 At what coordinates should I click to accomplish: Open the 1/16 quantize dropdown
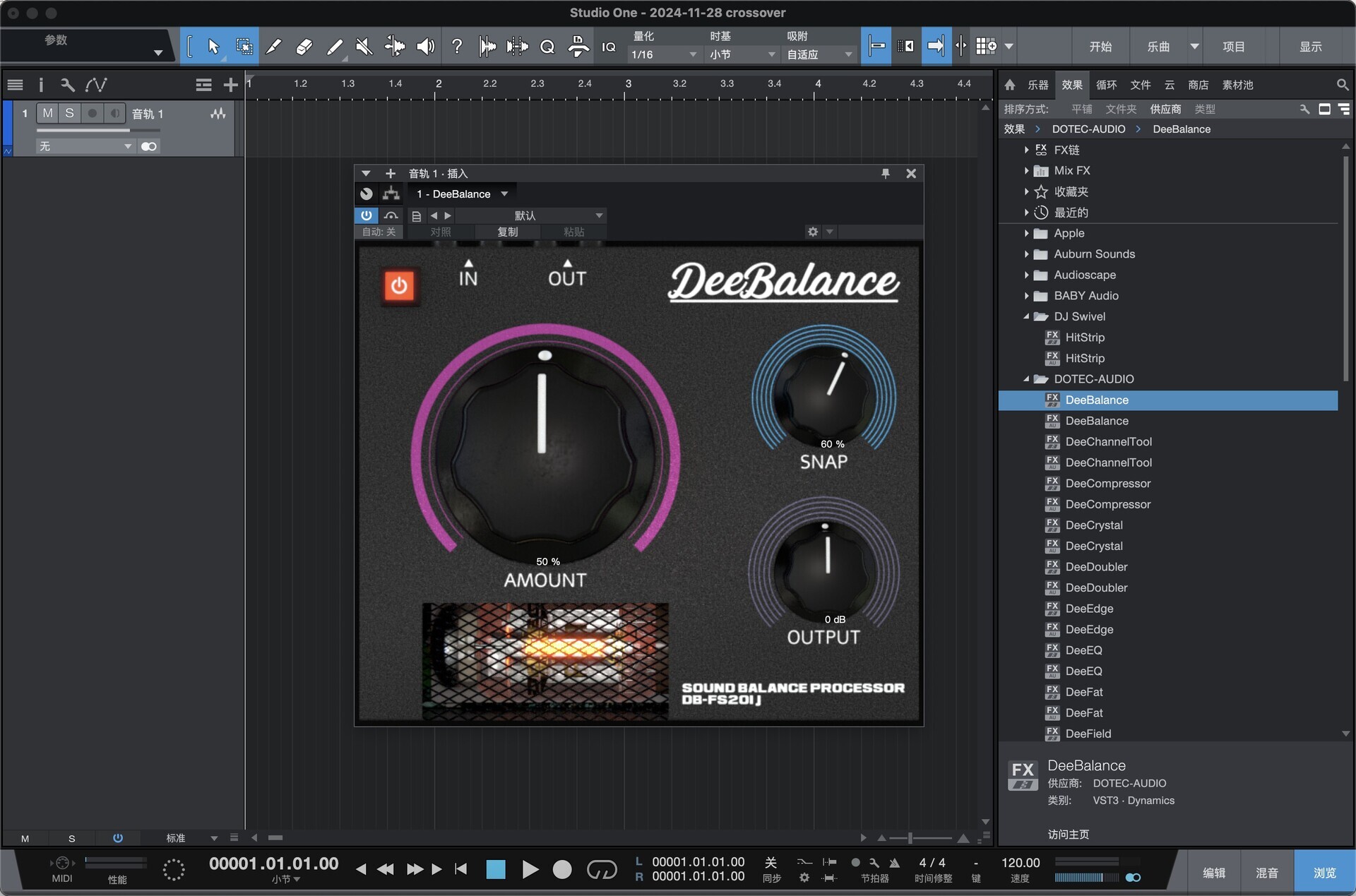[664, 54]
